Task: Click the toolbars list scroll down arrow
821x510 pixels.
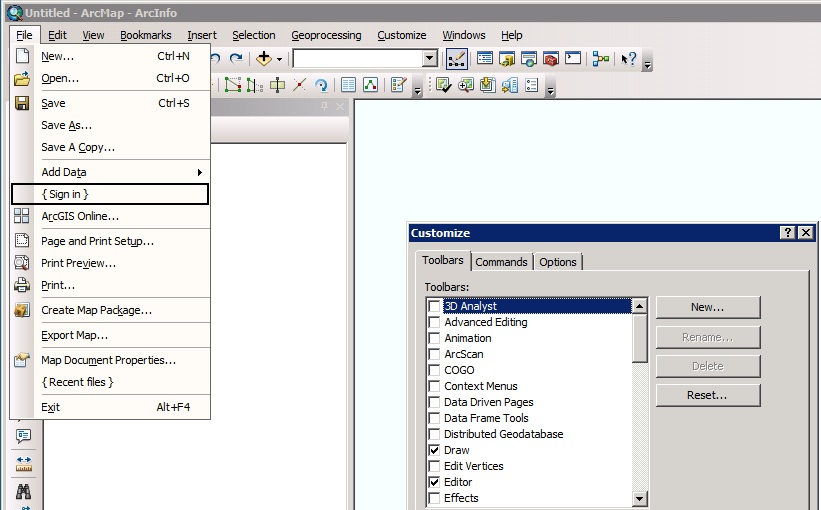Action: [640, 498]
